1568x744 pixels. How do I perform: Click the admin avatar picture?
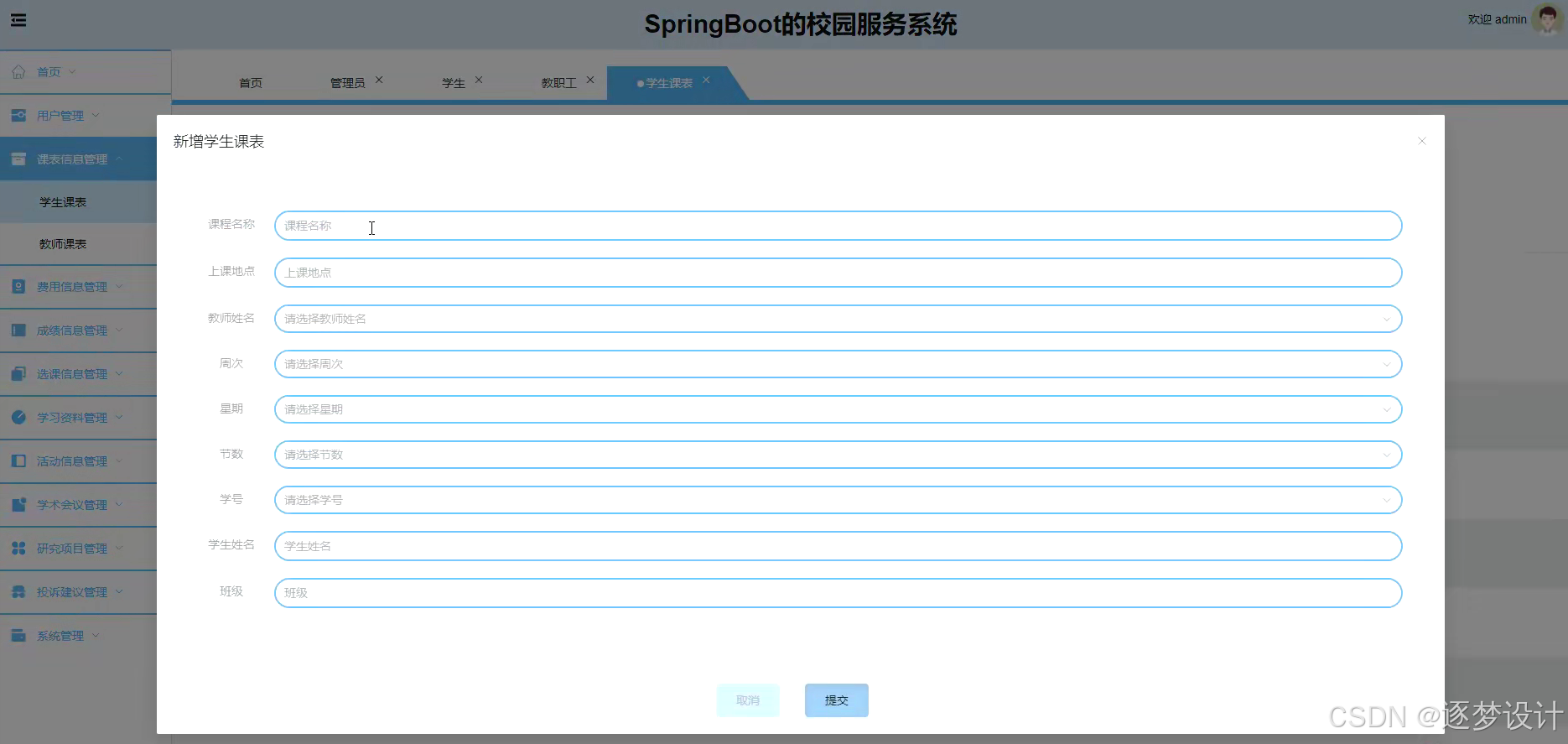click(x=1547, y=18)
